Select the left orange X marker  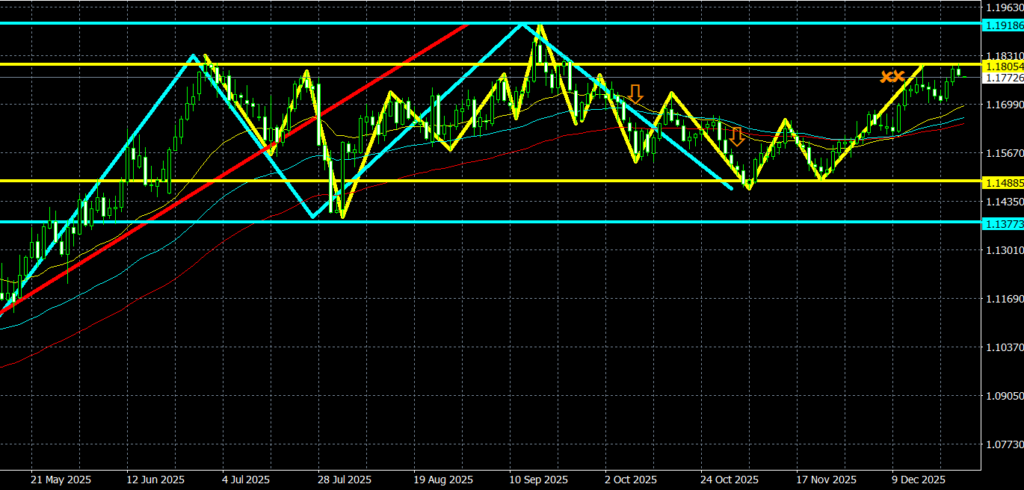[x=886, y=76]
